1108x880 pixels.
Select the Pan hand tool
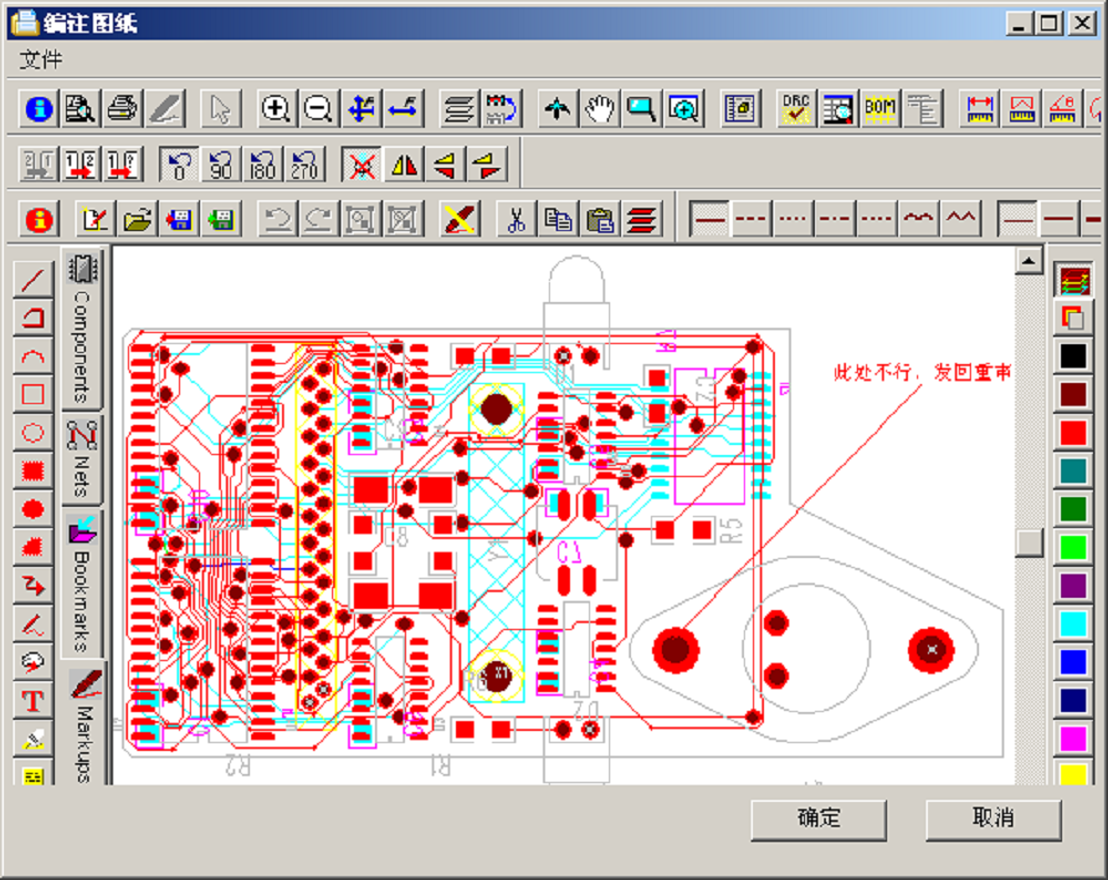[599, 110]
